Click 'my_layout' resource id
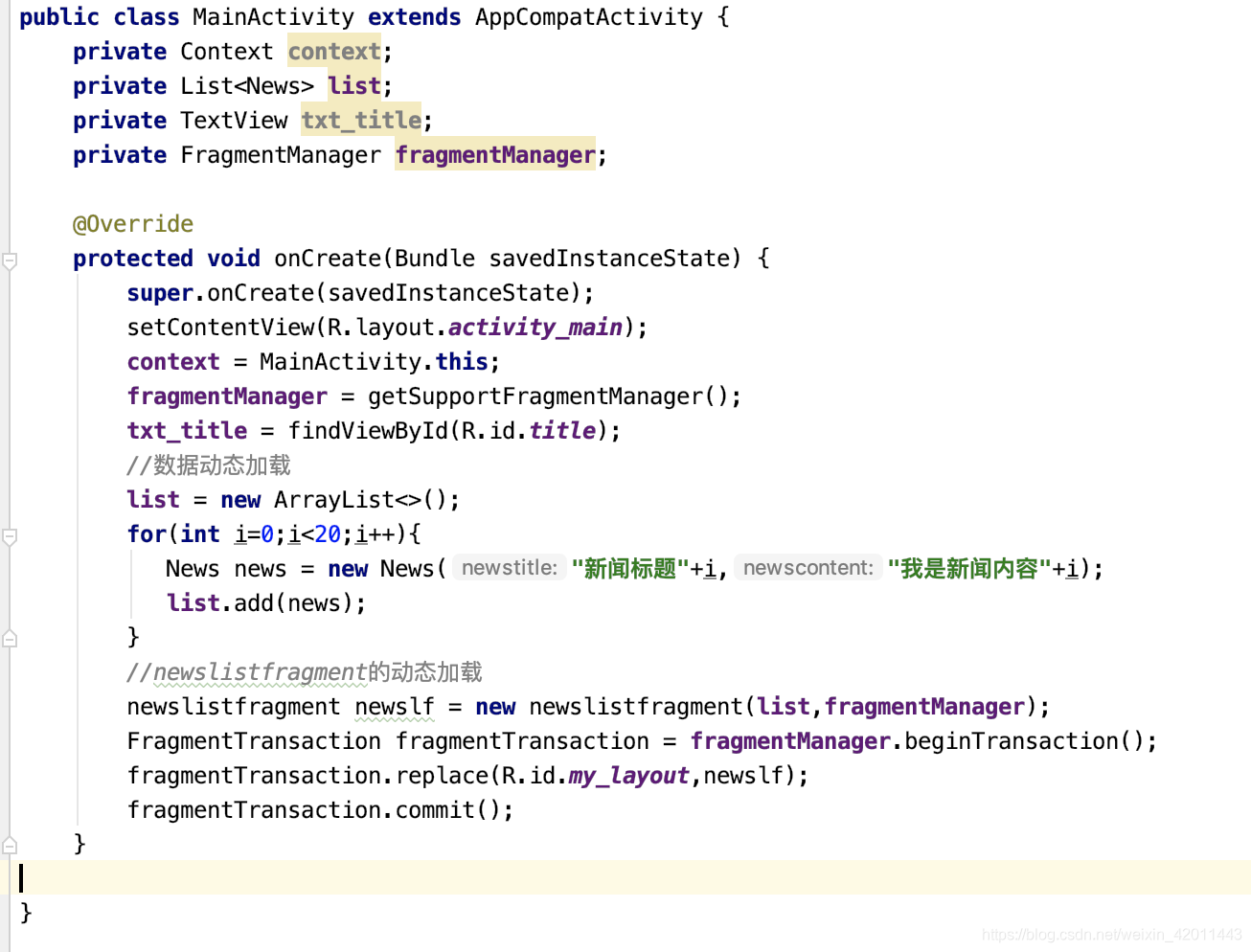The image size is (1251, 952). point(629,776)
